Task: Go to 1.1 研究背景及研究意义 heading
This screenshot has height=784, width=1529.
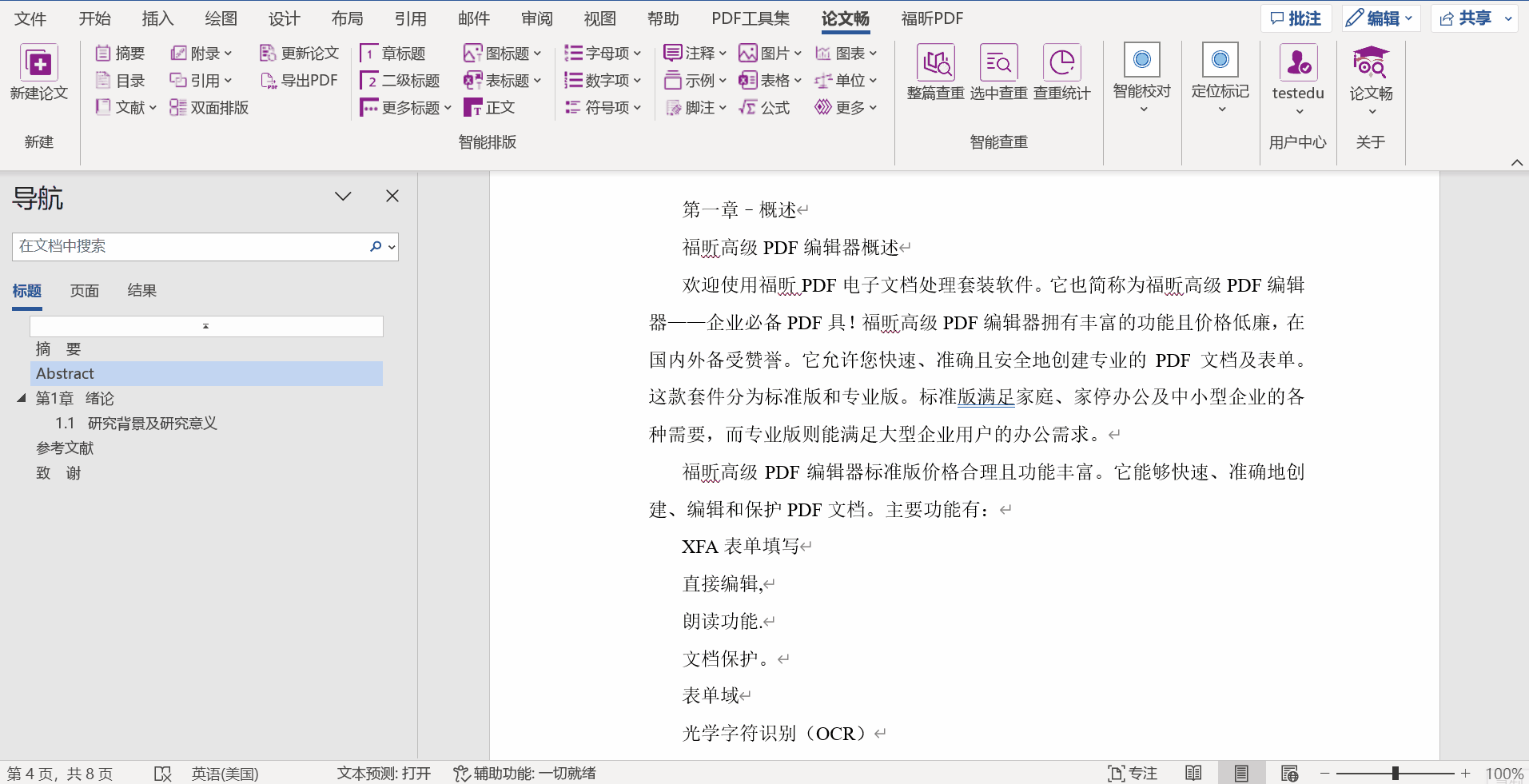Action: (x=136, y=424)
